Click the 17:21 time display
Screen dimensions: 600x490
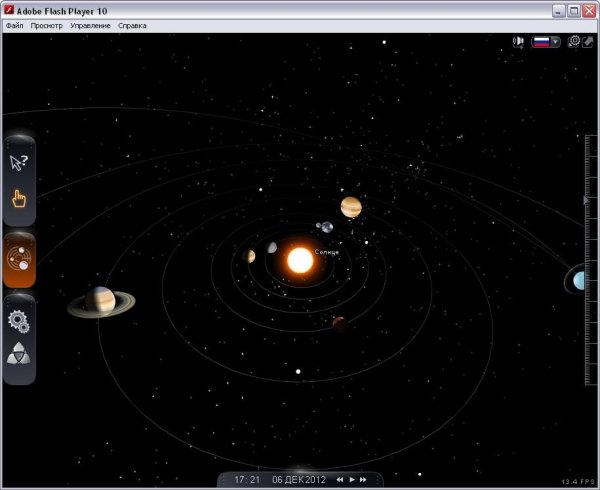click(x=247, y=480)
